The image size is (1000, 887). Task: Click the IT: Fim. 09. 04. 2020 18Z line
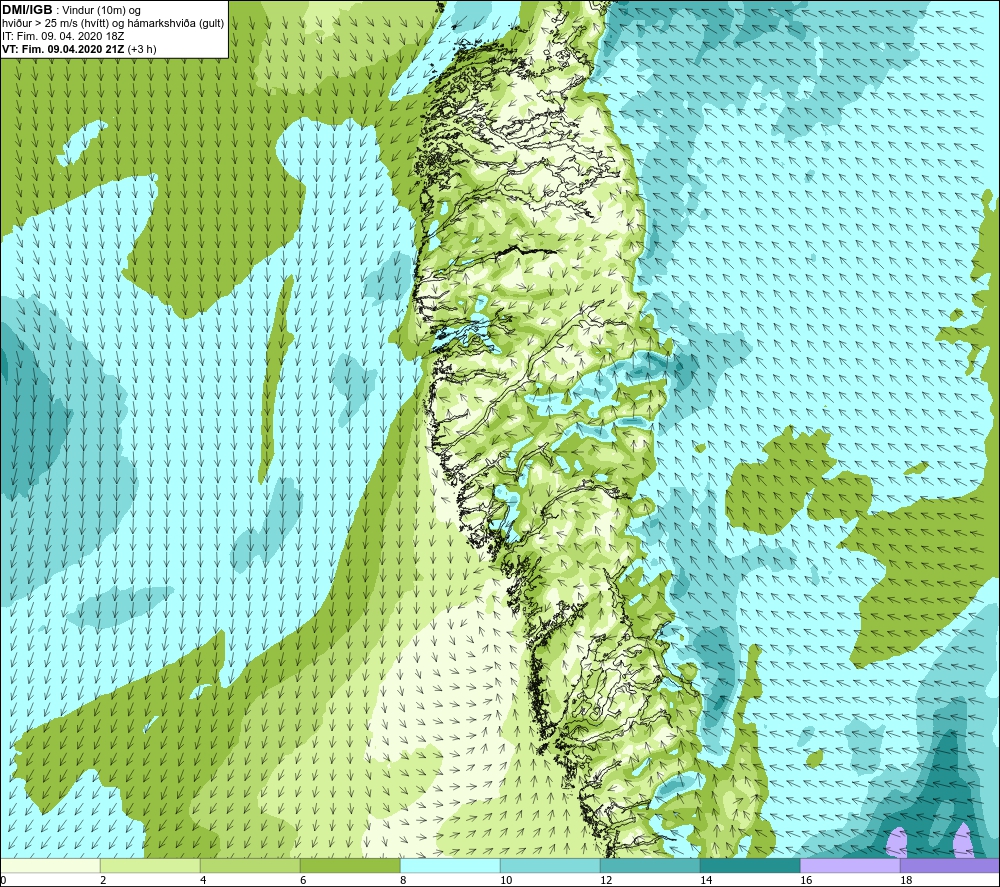pos(63,36)
